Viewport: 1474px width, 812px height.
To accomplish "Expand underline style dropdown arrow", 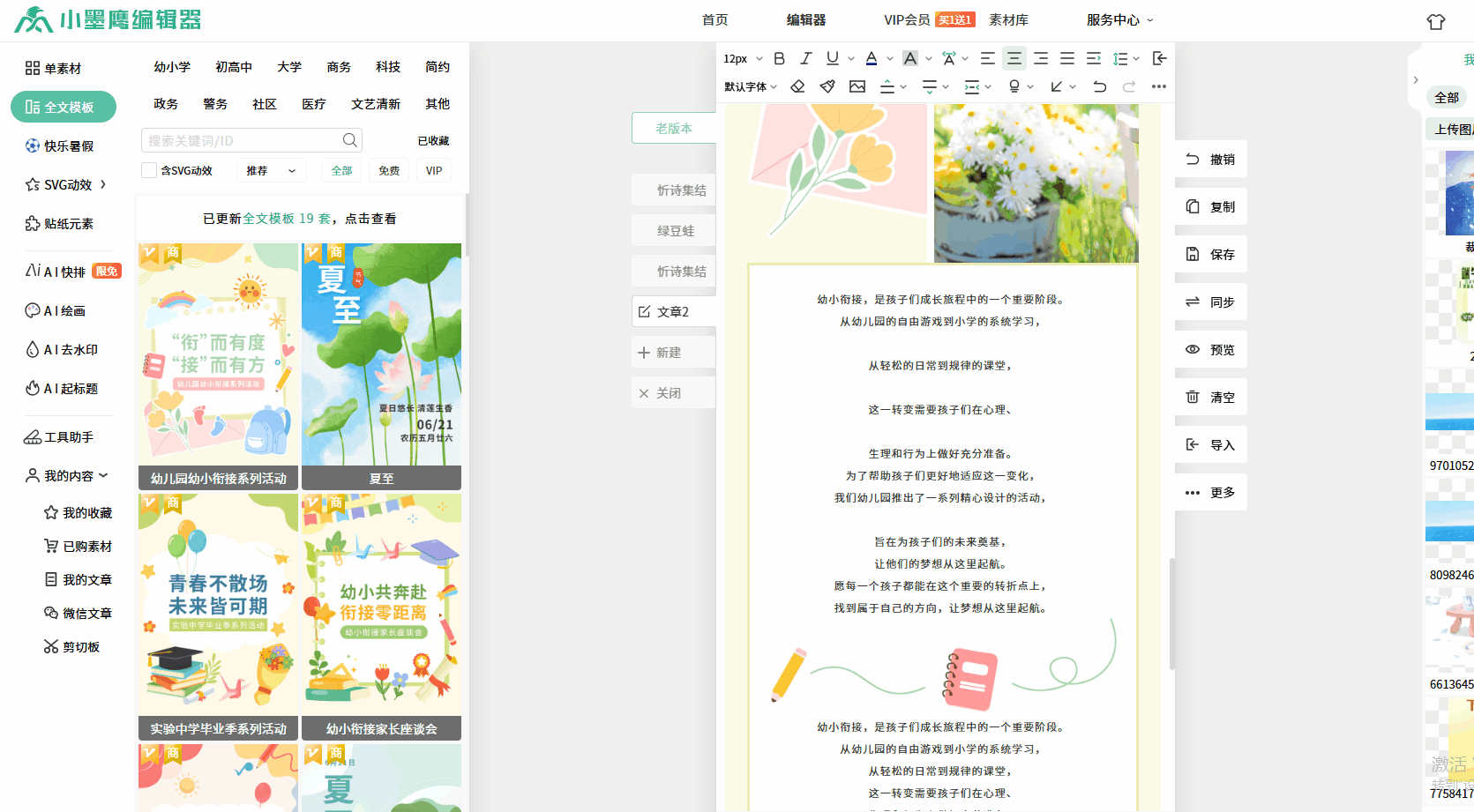I will (851, 58).
